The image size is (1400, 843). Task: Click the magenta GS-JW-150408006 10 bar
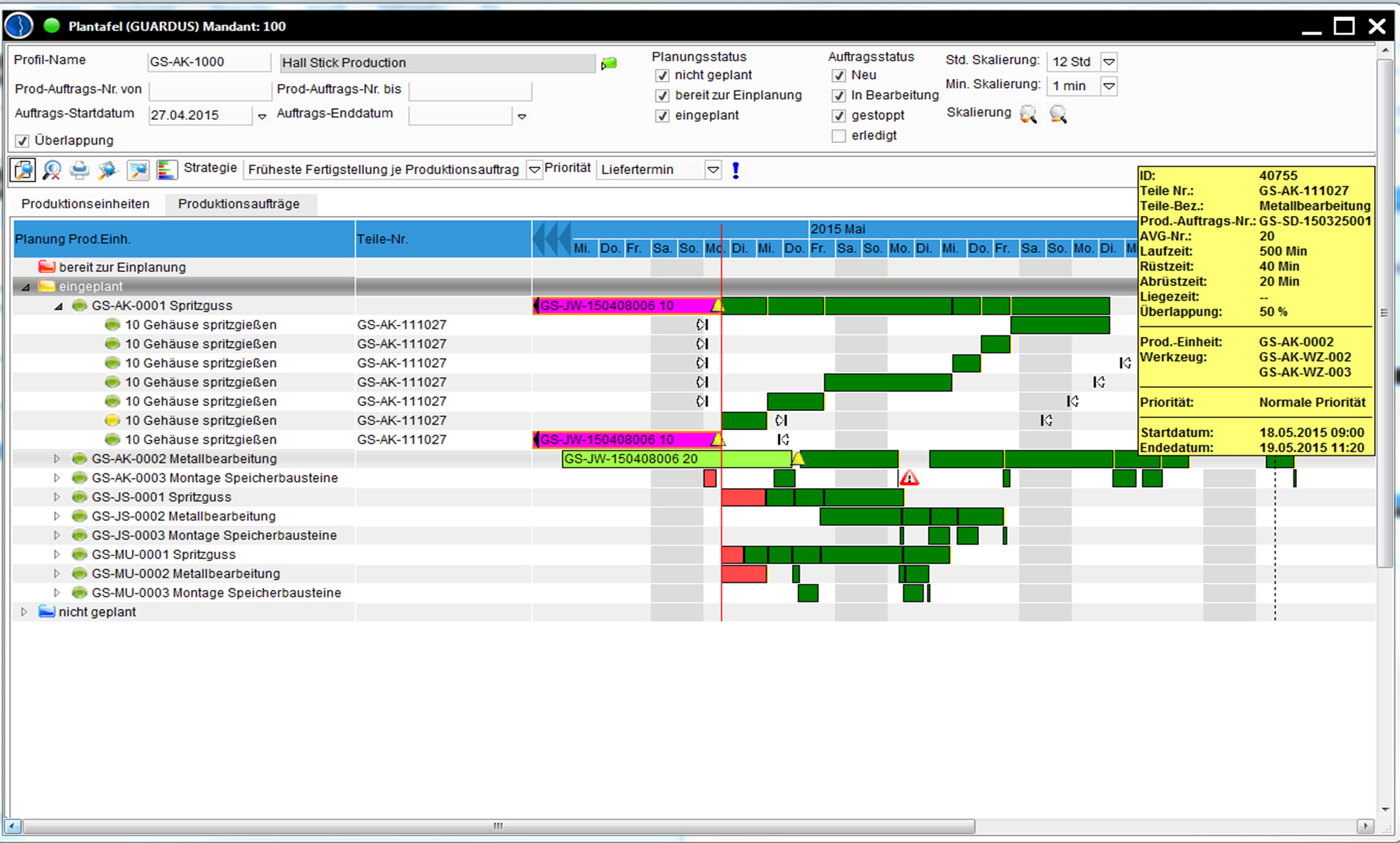[x=624, y=306]
